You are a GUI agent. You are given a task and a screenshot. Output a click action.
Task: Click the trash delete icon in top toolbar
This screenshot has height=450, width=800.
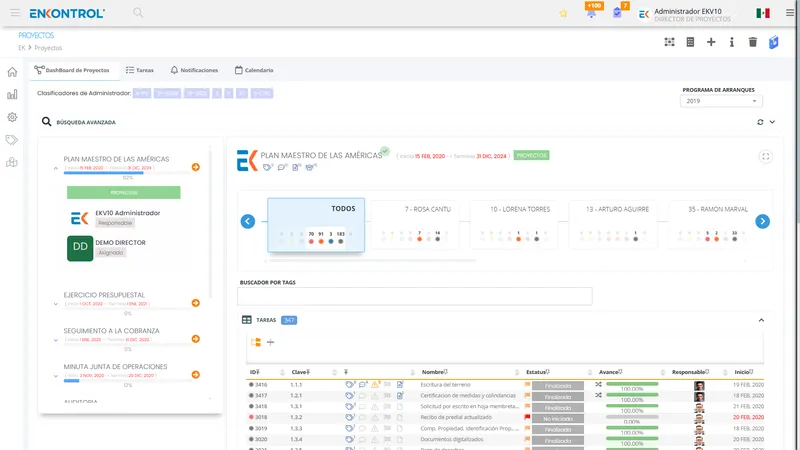point(753,42)
